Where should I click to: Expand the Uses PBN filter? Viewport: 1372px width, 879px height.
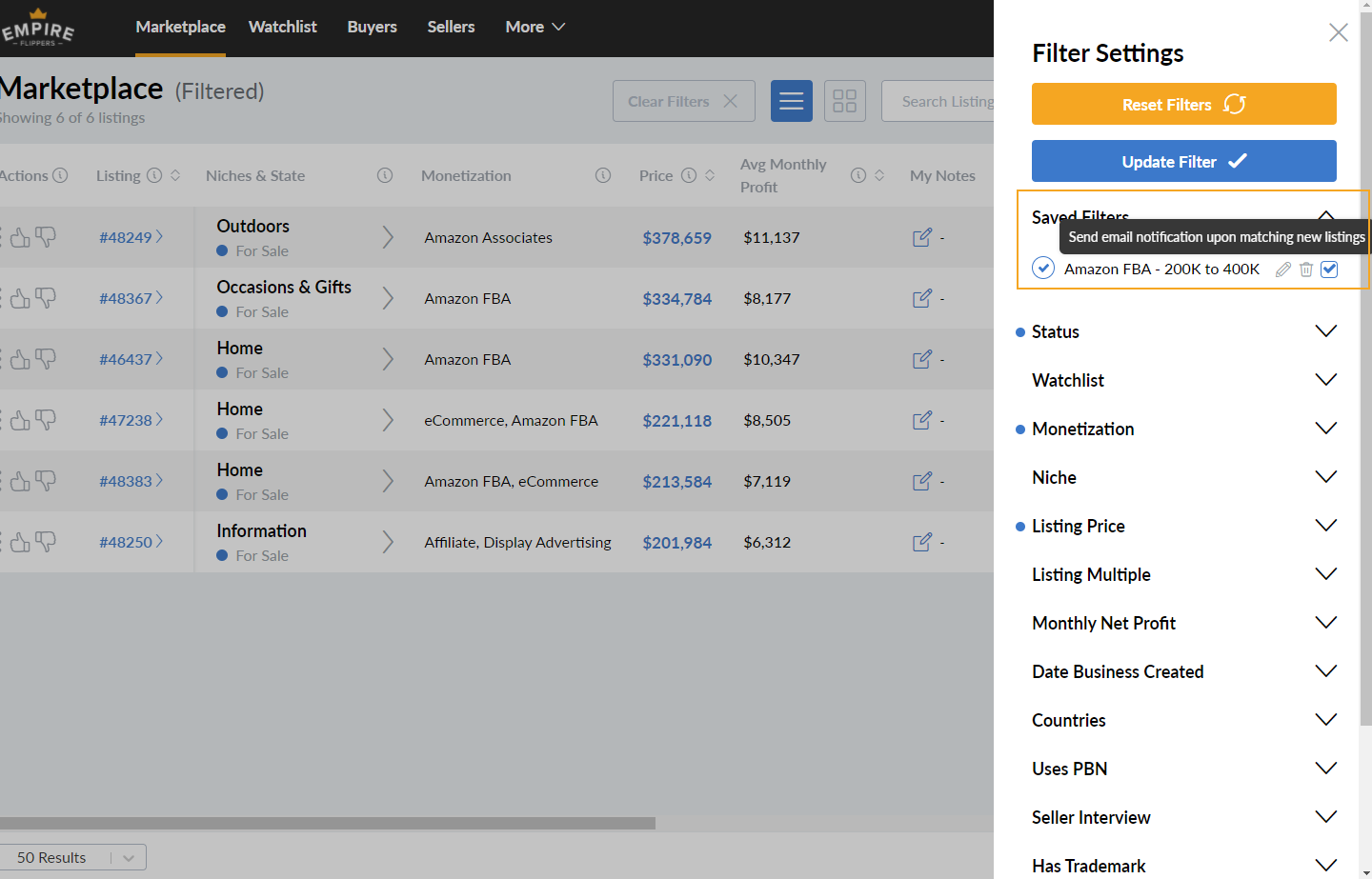click(1326, 769)
